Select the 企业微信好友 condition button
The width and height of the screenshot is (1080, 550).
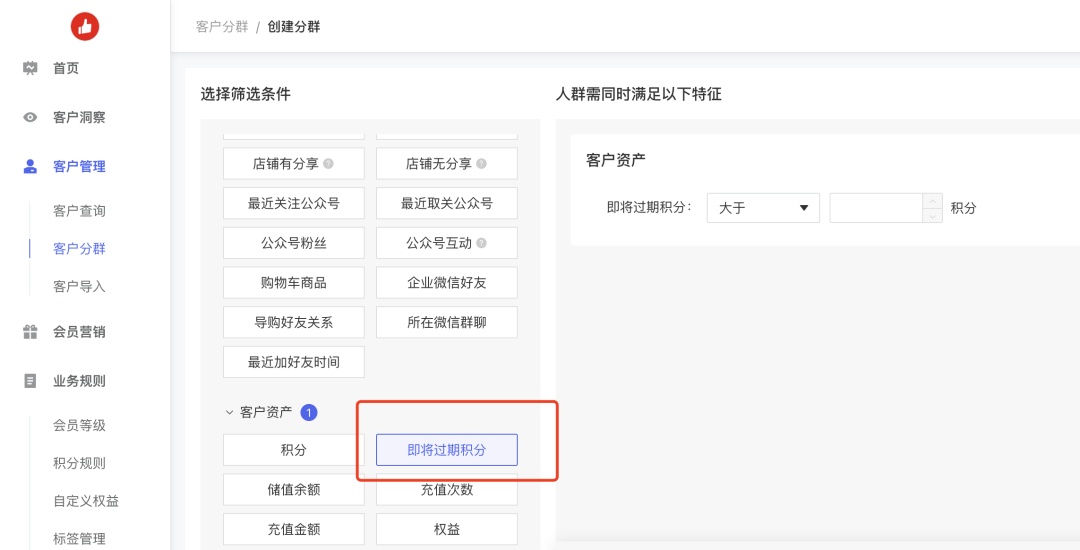(x=446, y=283)
